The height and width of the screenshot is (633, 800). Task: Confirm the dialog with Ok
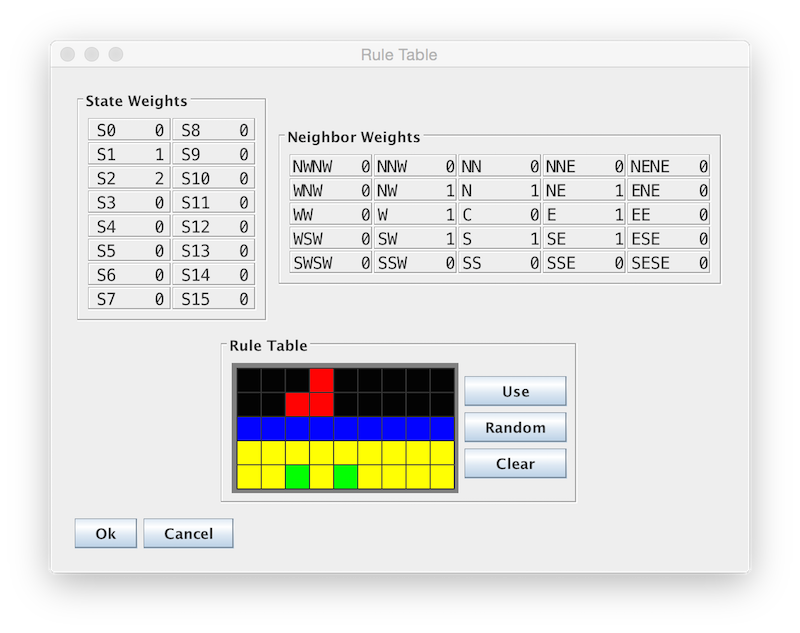coord(106,534)
